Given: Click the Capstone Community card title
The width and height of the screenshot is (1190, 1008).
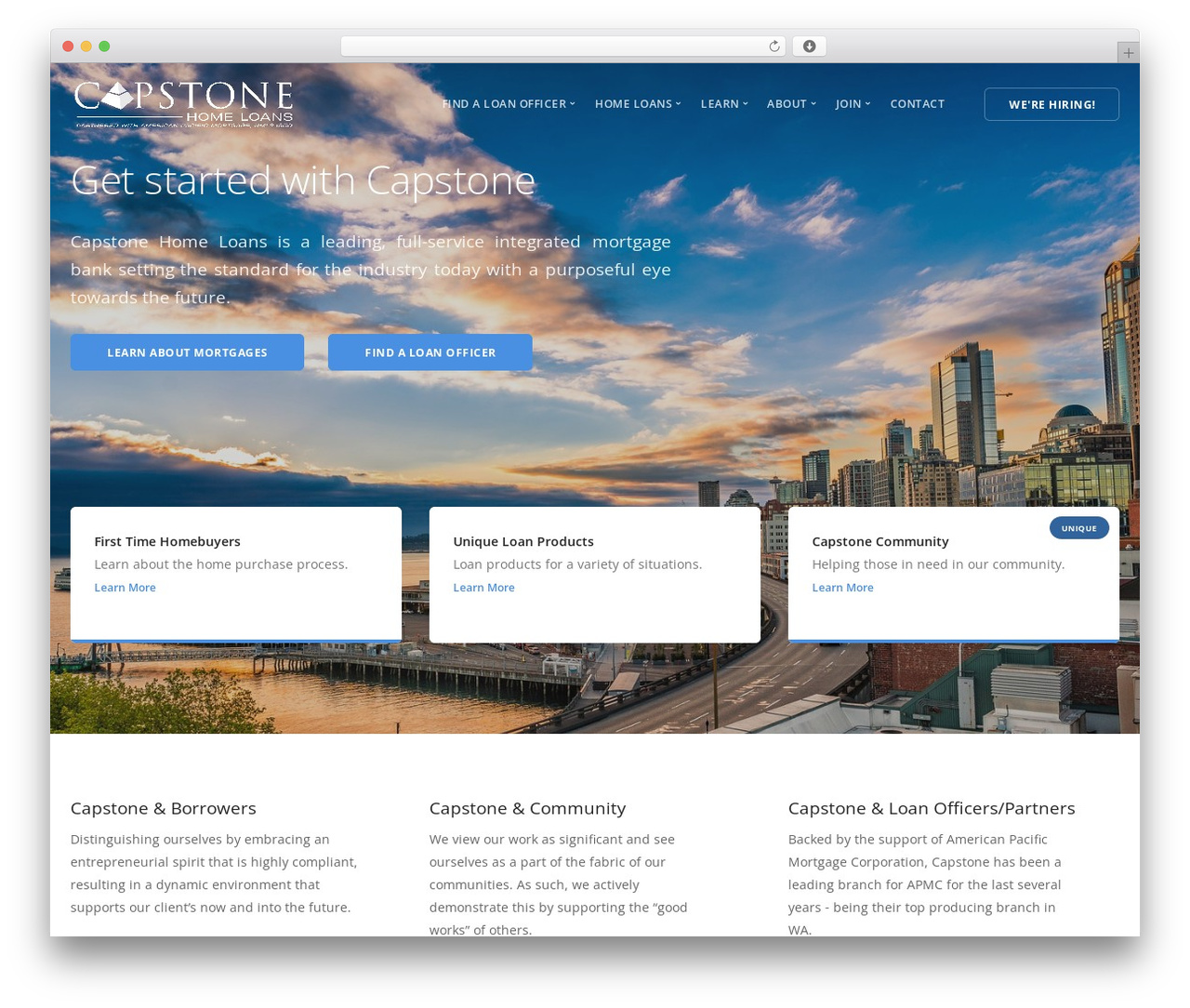Looking at the screenshot, I should (880, 541).
